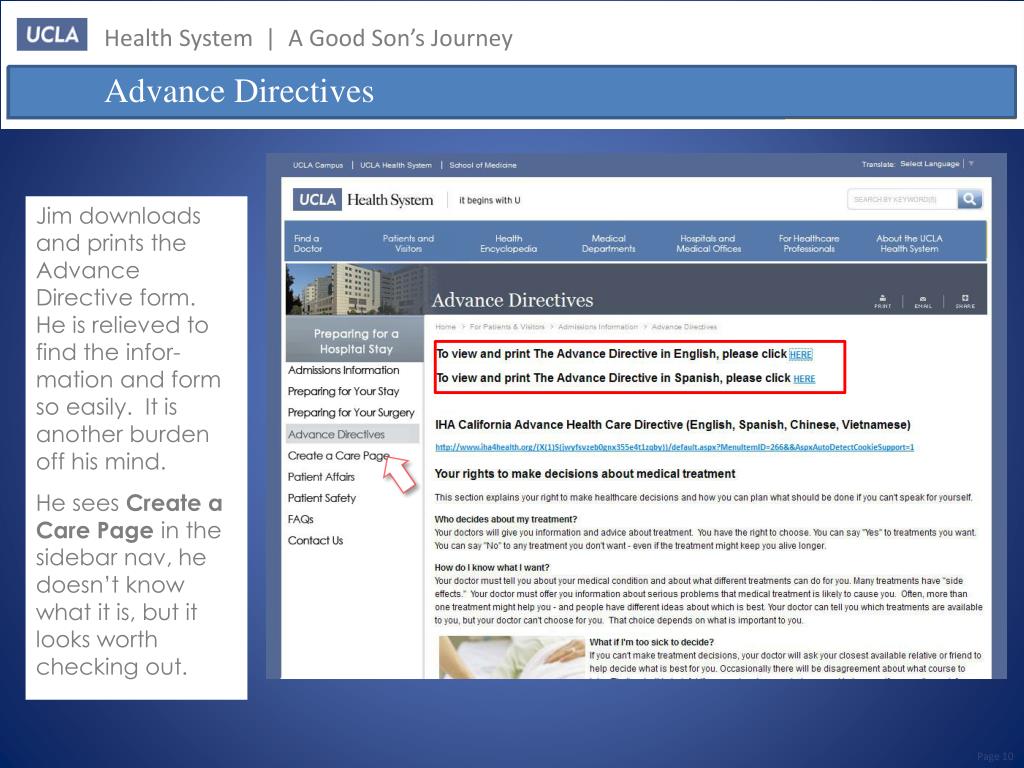Select Preparing for Your Stay

[344, 391]
